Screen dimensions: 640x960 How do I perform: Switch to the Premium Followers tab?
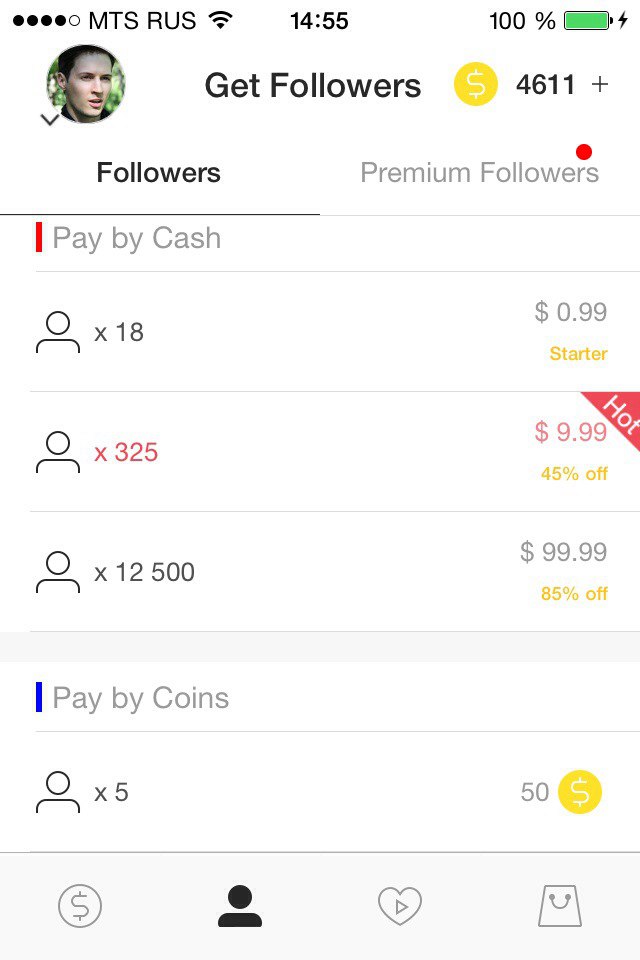pos(479,173)
